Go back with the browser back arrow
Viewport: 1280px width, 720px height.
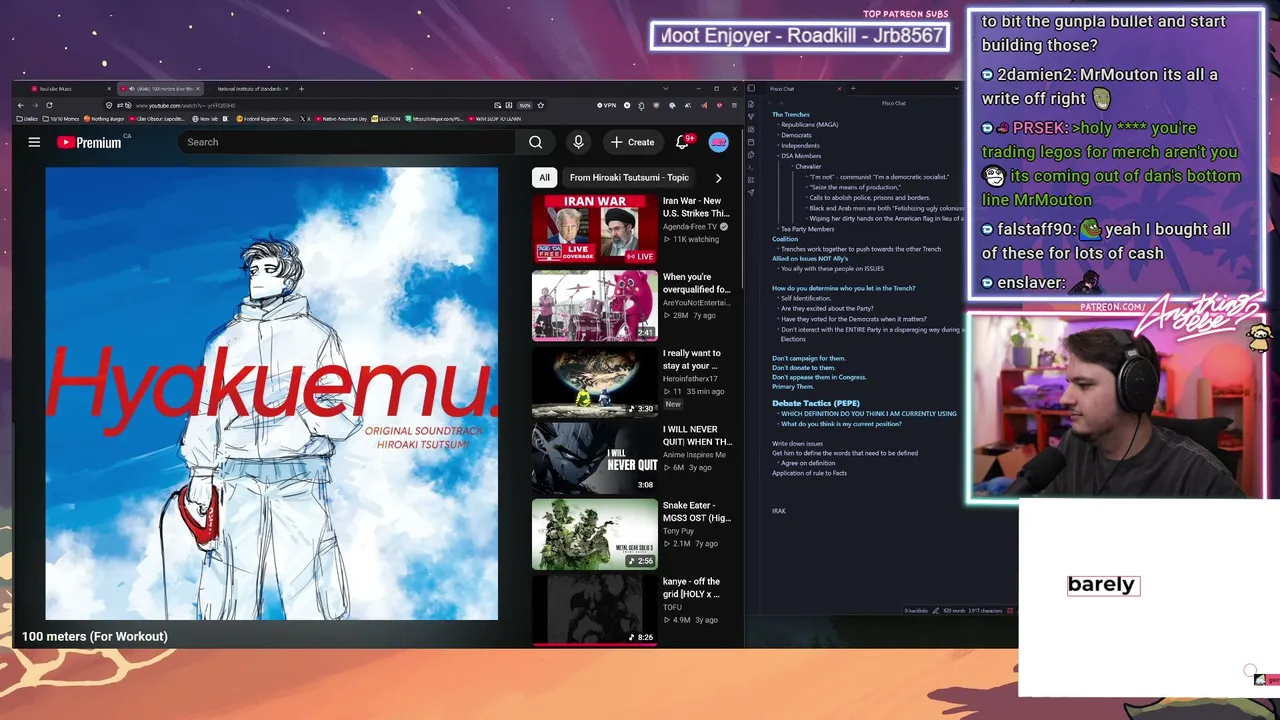tap(21, 105)
